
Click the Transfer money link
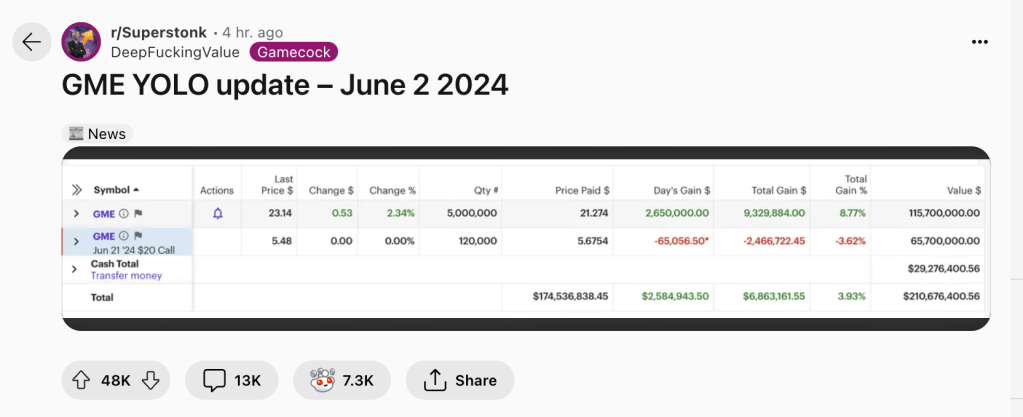tap(124, 275)
